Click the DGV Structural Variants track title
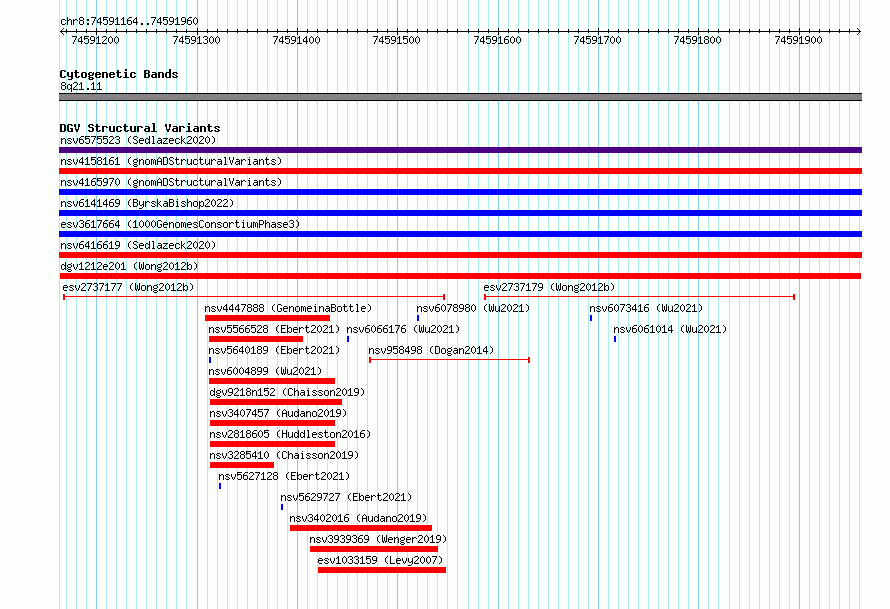Screen dimensions: 890x609 140,128
